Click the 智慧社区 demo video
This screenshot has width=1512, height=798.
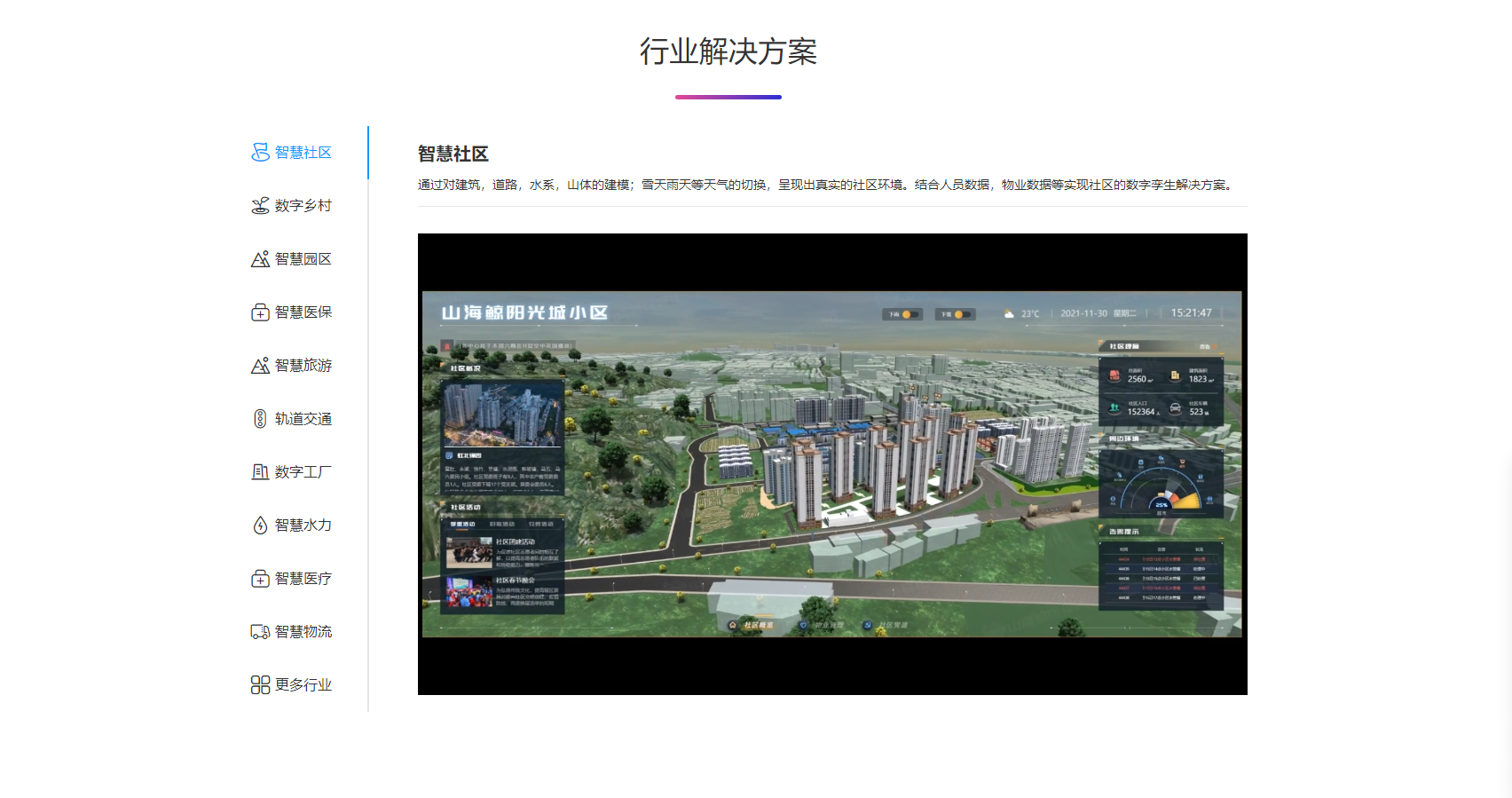832,464
